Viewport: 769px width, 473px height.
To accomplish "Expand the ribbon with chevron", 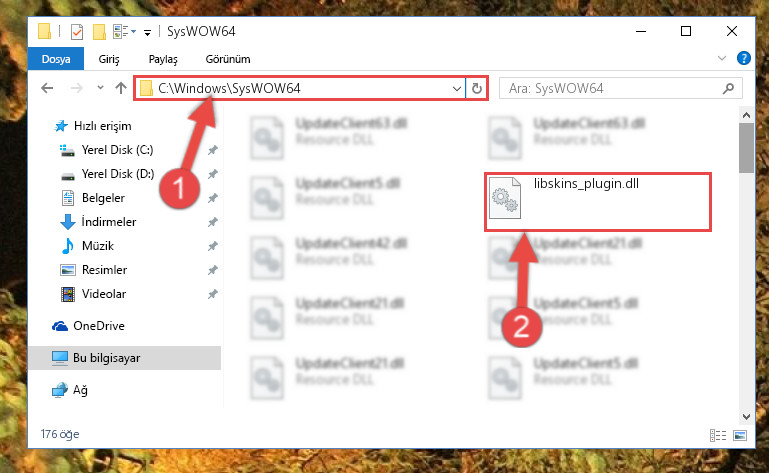I will click(721, 58).
